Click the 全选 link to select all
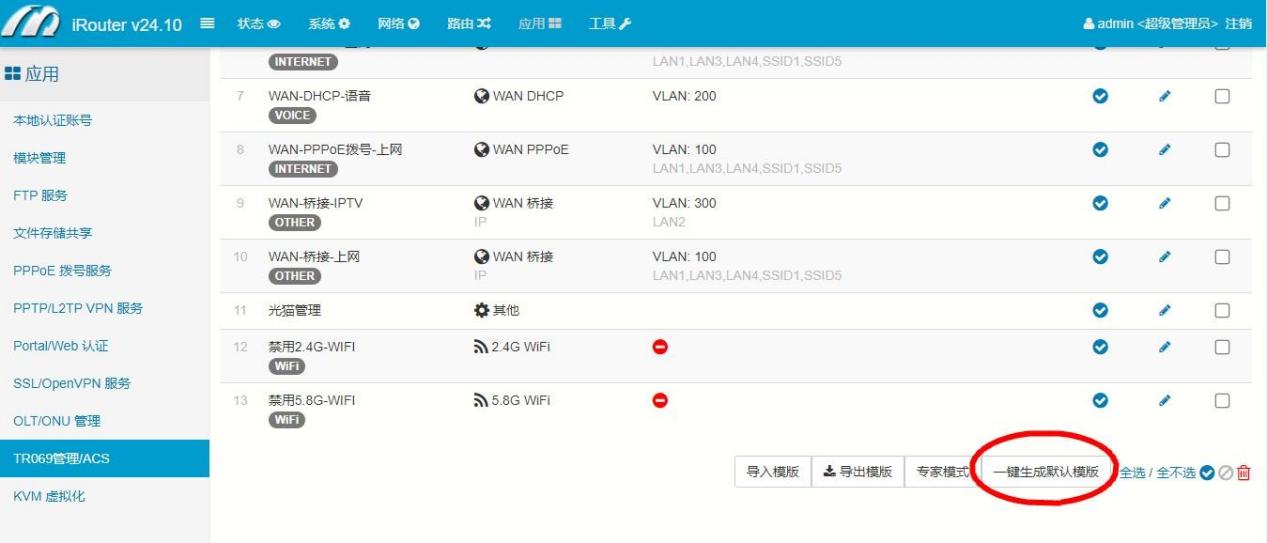Image resolution: width=1267 pixels, height=543 pixels. click(x=1132, y=473)
